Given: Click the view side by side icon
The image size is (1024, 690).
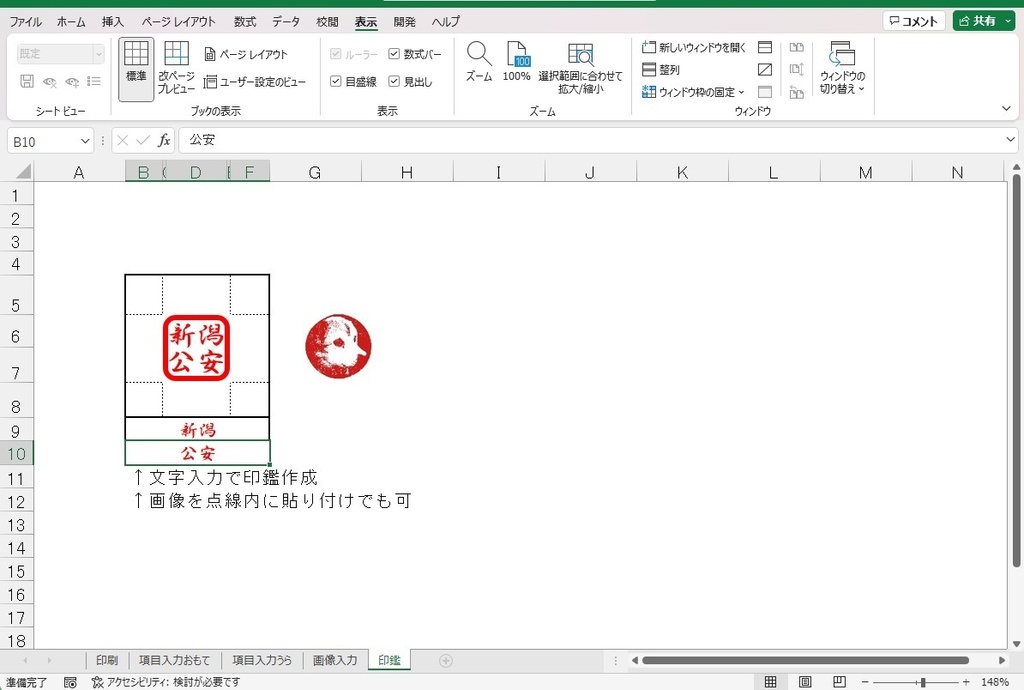Looking at the screenshot, I should [796, 47].
